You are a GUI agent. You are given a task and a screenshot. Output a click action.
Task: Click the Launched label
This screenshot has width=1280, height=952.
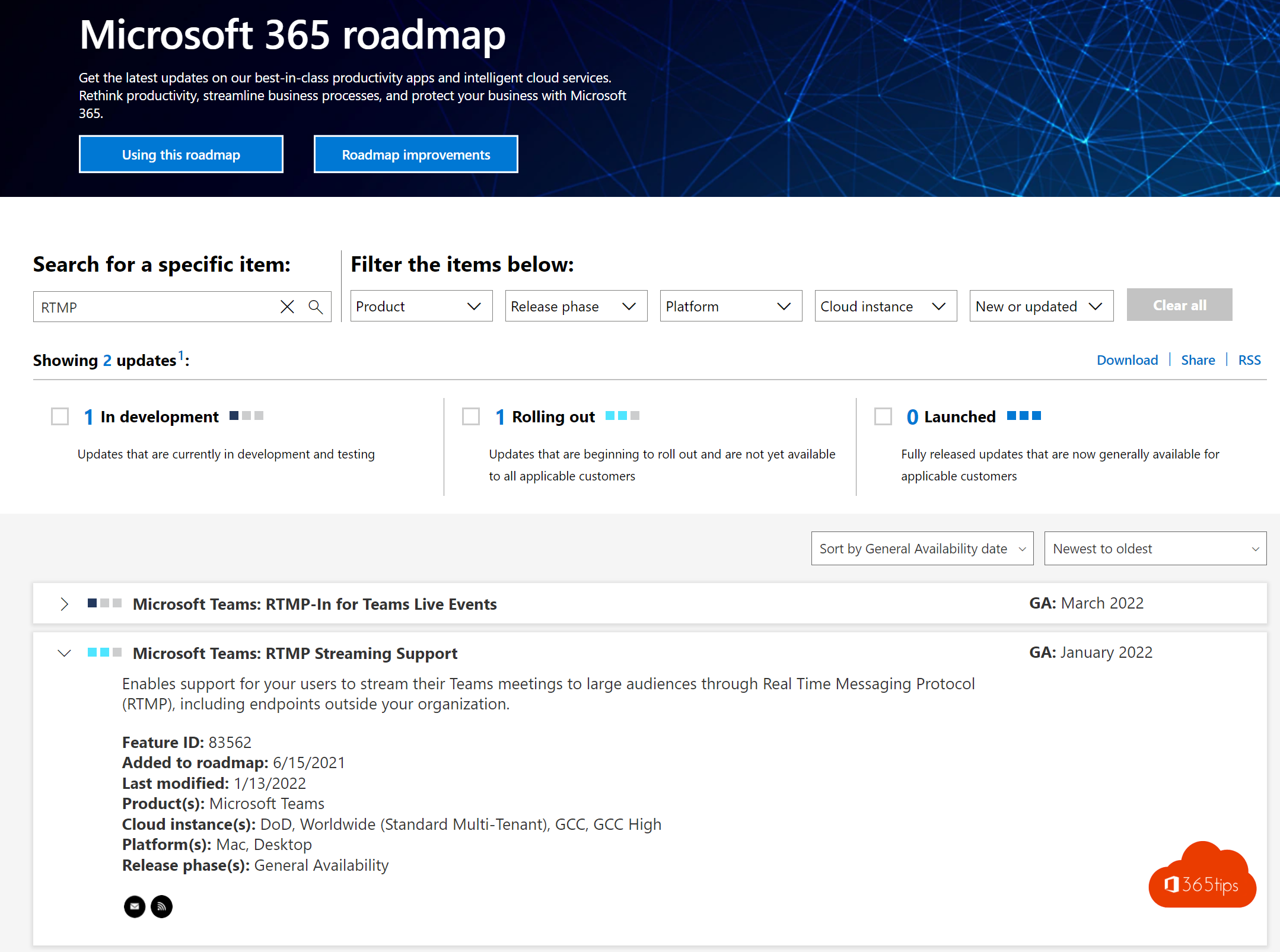960,416
